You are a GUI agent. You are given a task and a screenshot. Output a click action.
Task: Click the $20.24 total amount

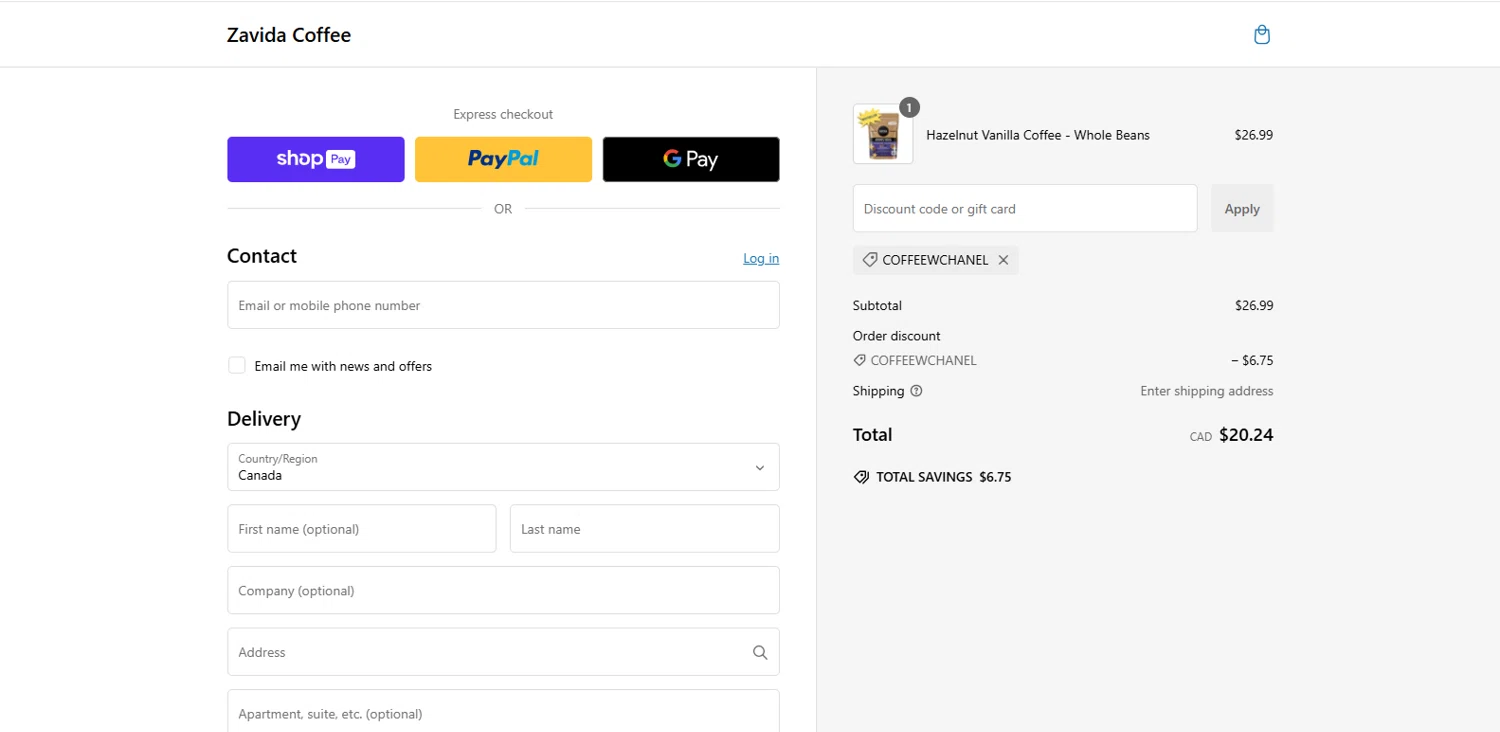pos(1246,435)
